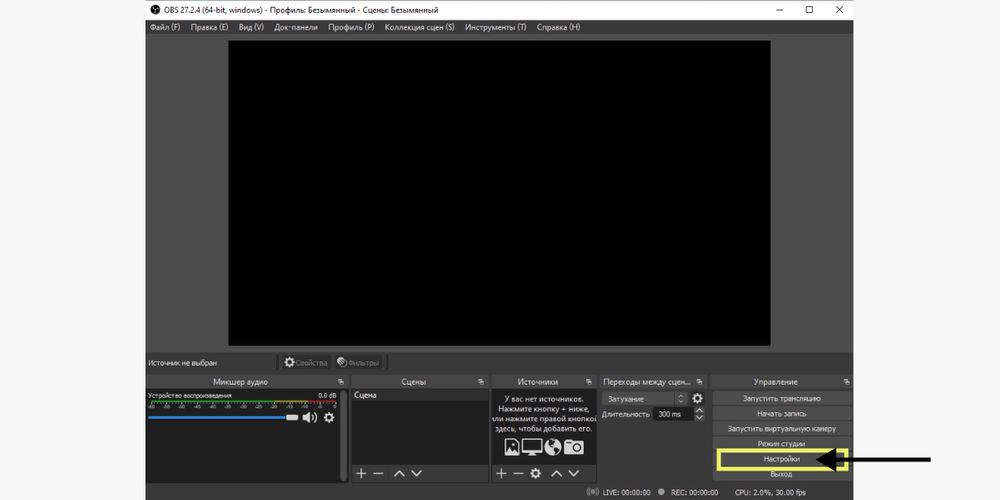
Task: Open the transition properties gear icon
Action: coord(698,399)
